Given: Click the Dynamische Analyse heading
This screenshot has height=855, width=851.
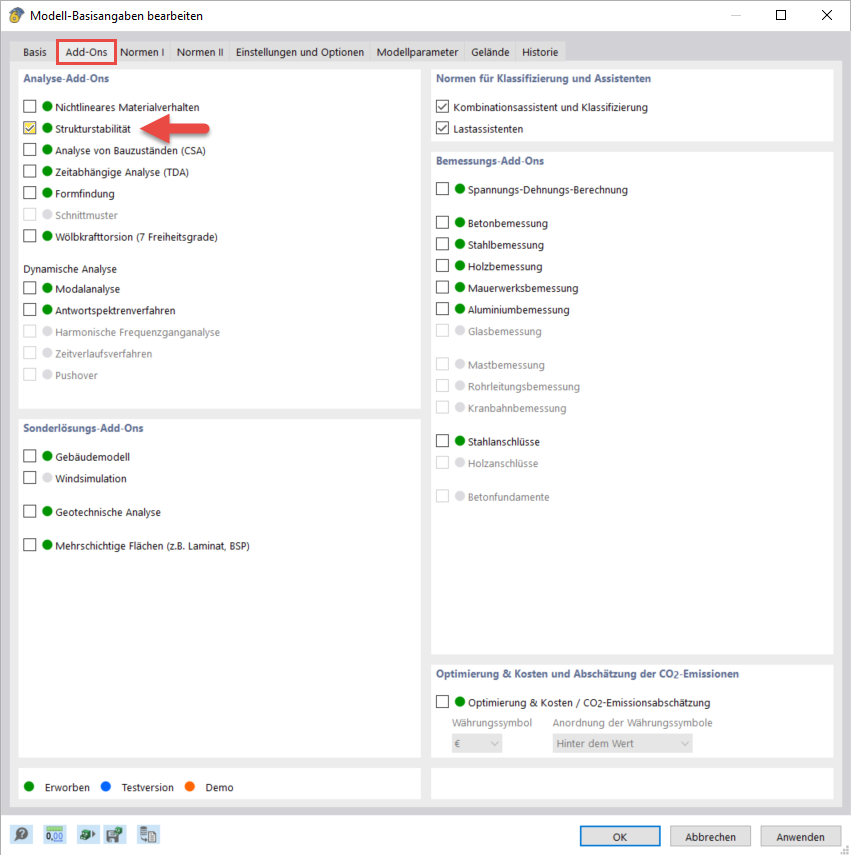Looking at the screenshot, I should [x=70, y=269].
